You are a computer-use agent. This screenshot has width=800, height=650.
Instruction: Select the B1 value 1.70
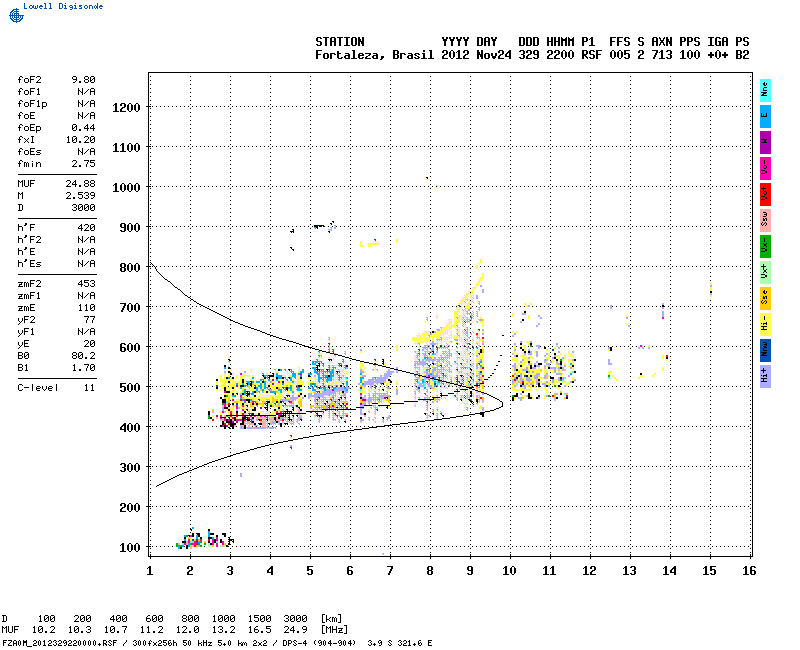pos(83,368)
